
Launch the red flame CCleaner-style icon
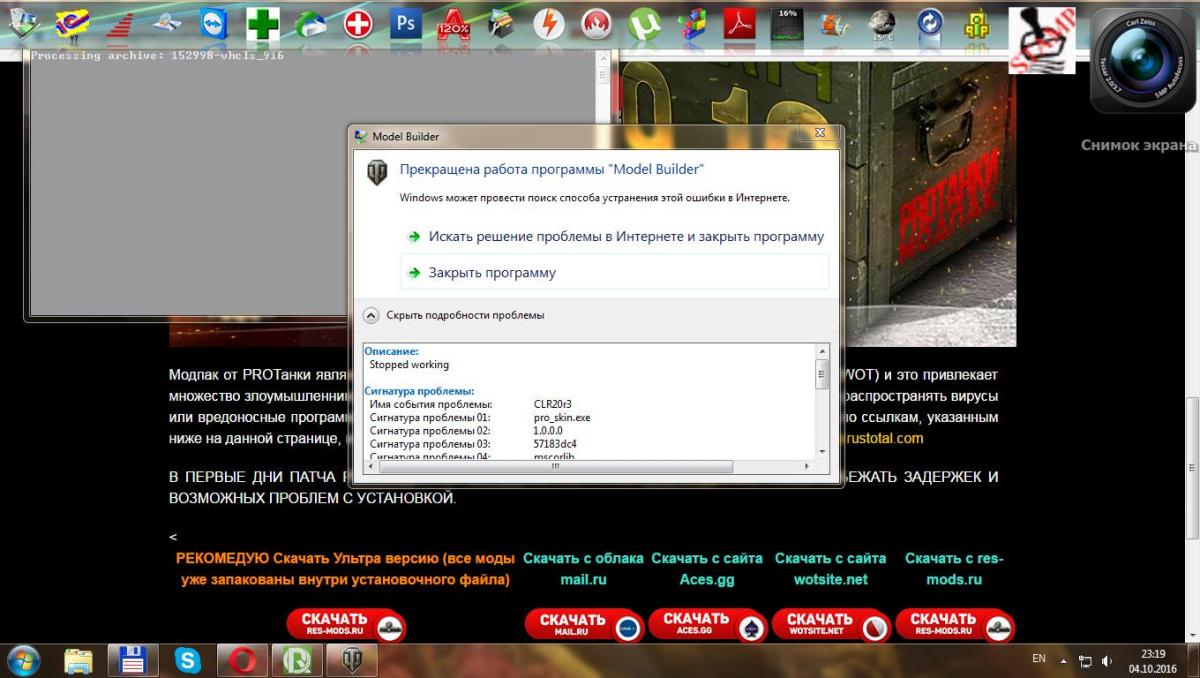(x=596, y=23)
